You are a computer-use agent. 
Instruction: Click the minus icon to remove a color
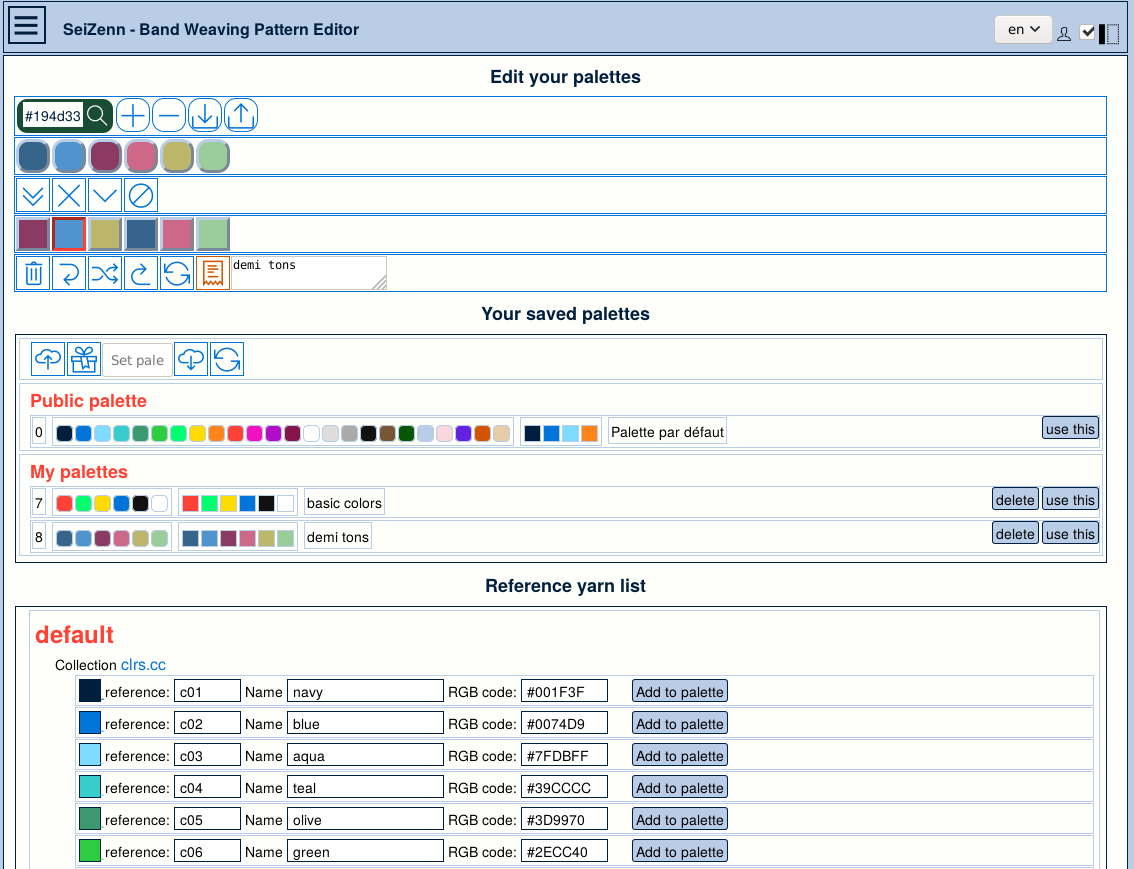[x=169, y=115]
